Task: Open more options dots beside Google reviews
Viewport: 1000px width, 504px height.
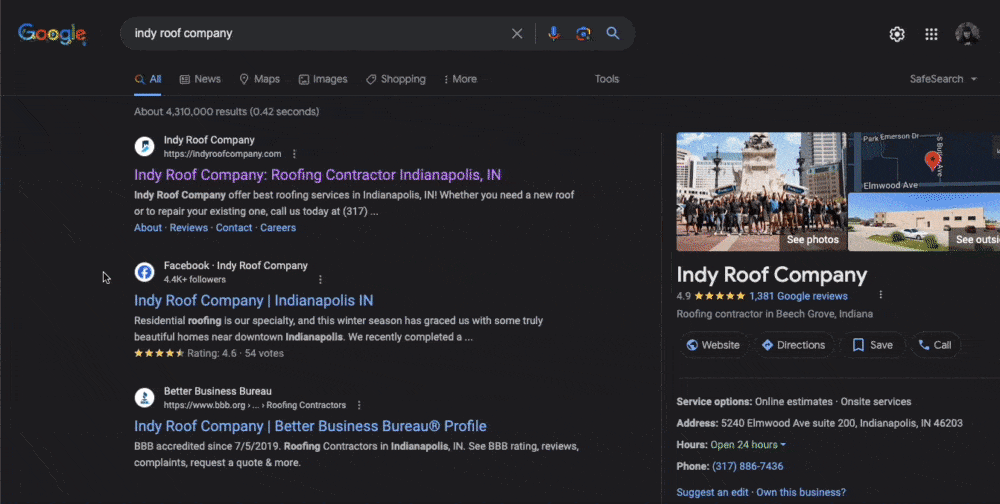Action: pyautogui.click(x=881, y=295)
